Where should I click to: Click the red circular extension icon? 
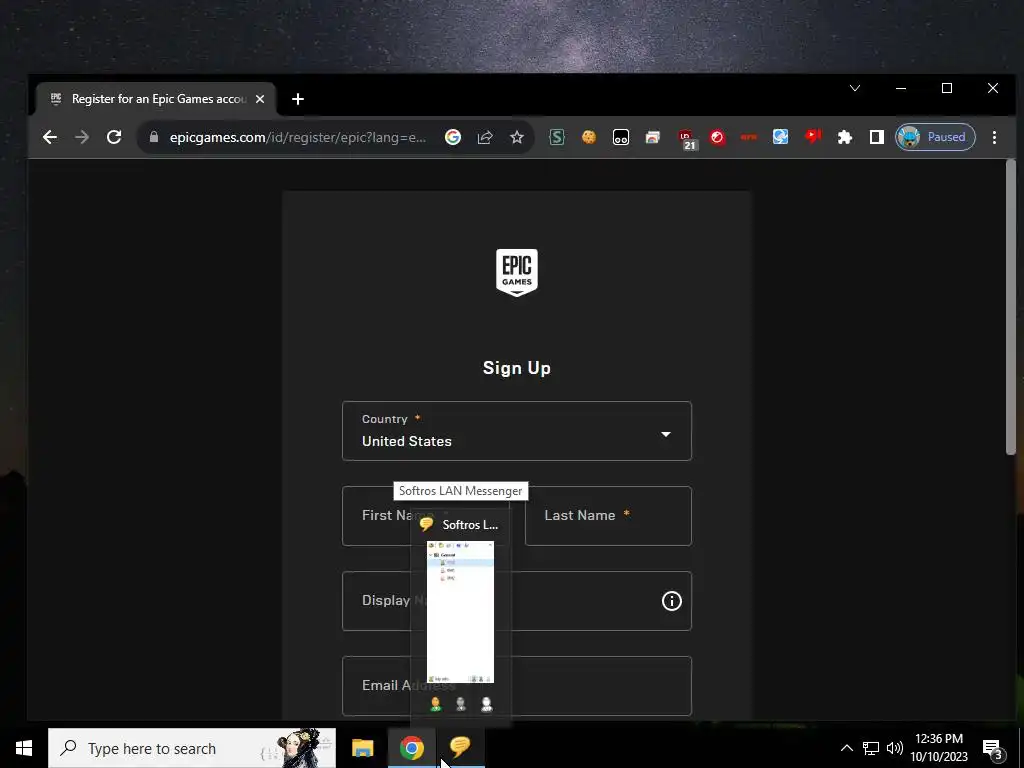[717, 137]
